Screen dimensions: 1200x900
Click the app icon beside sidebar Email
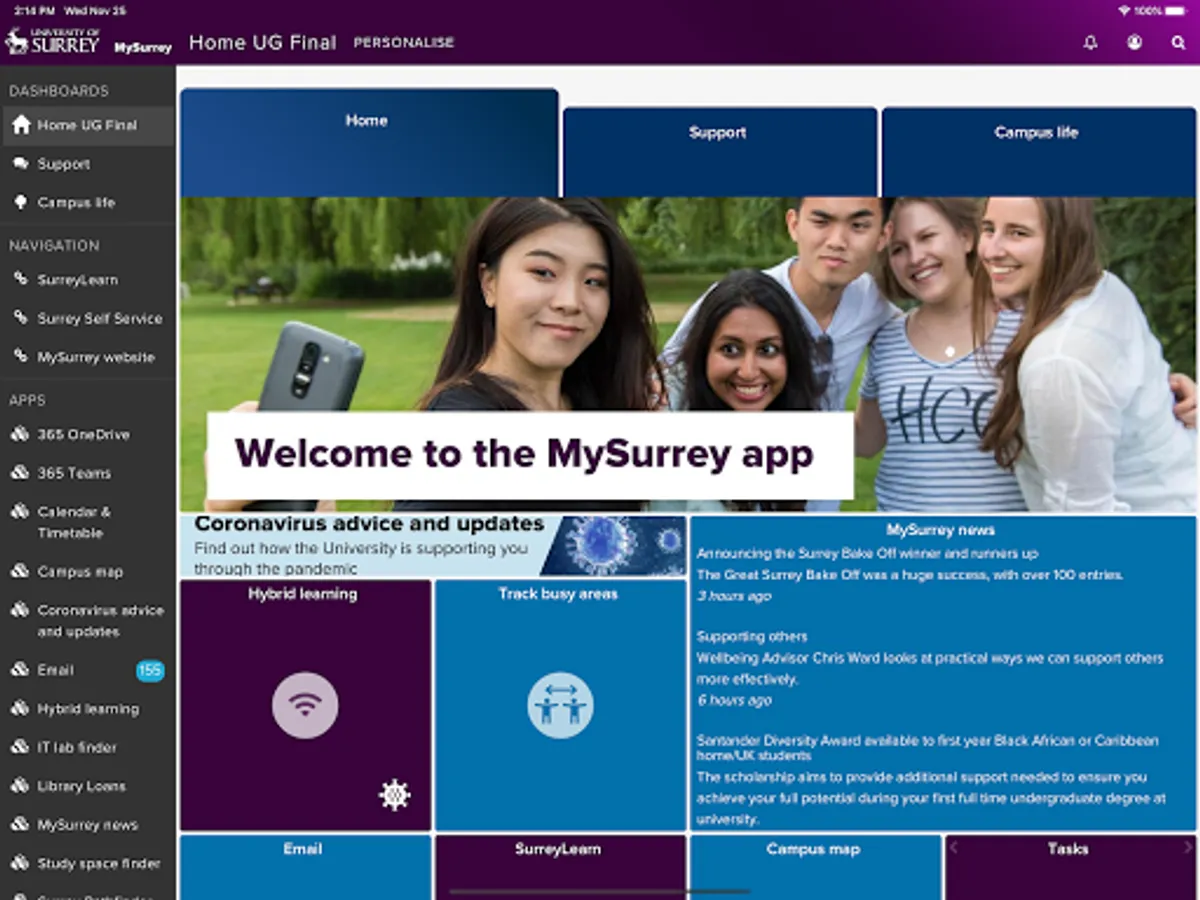point(21,670)
